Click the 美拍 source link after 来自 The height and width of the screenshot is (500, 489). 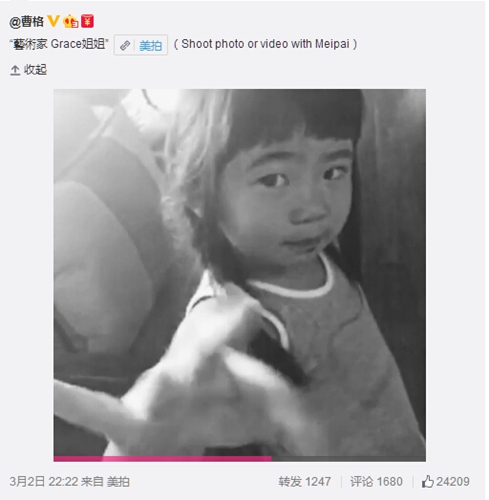[x=118, y=482]
